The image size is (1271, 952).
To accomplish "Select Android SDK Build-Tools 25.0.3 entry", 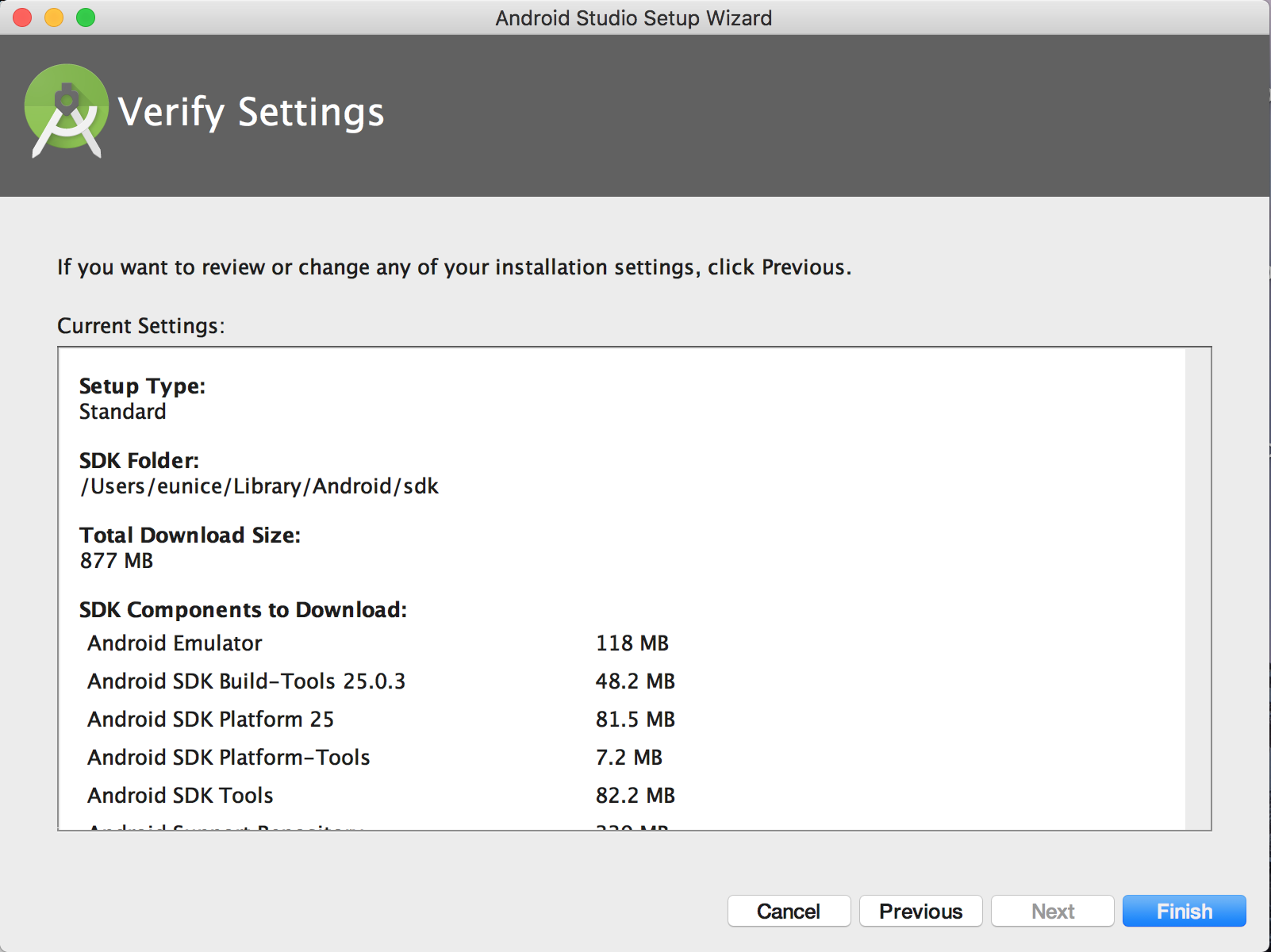I will coord(246,681).
